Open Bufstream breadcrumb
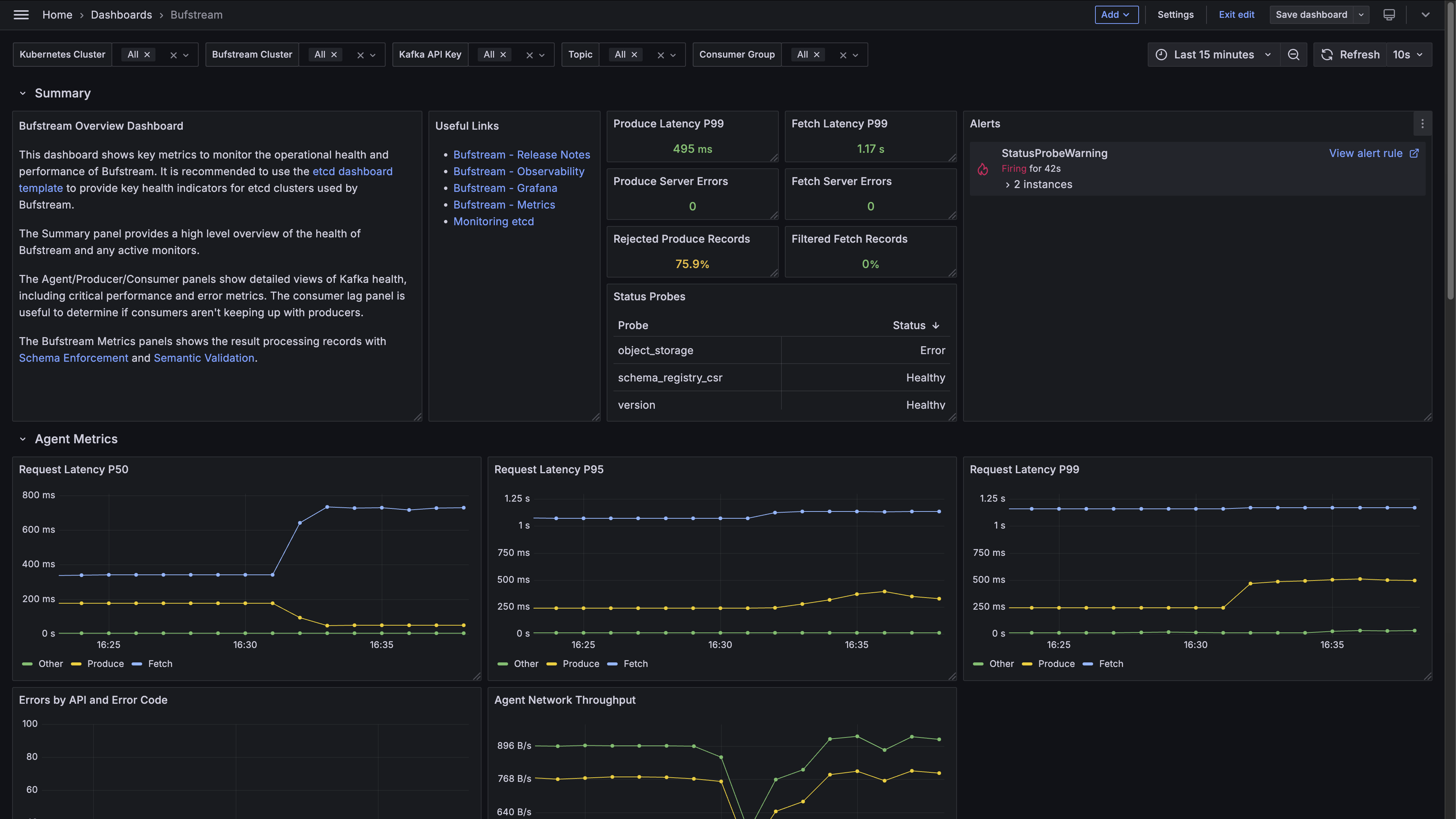 point(197,15)
